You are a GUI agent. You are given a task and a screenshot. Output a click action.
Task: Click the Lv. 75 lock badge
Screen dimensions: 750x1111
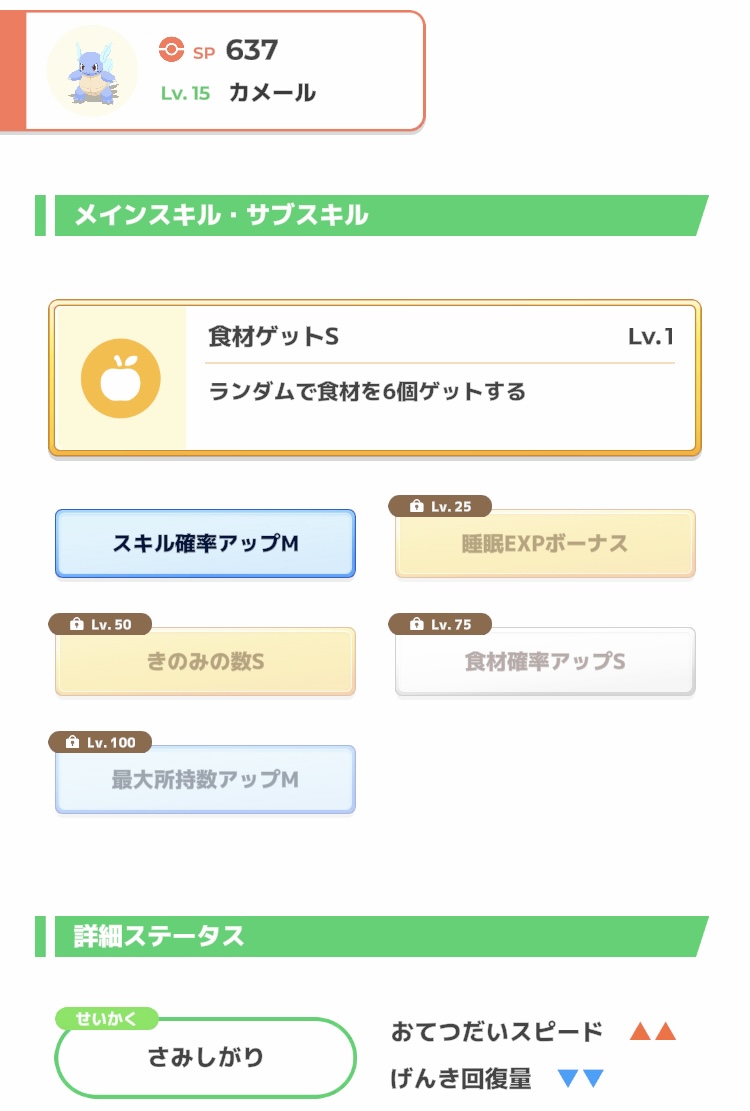(x=440, y=624)
